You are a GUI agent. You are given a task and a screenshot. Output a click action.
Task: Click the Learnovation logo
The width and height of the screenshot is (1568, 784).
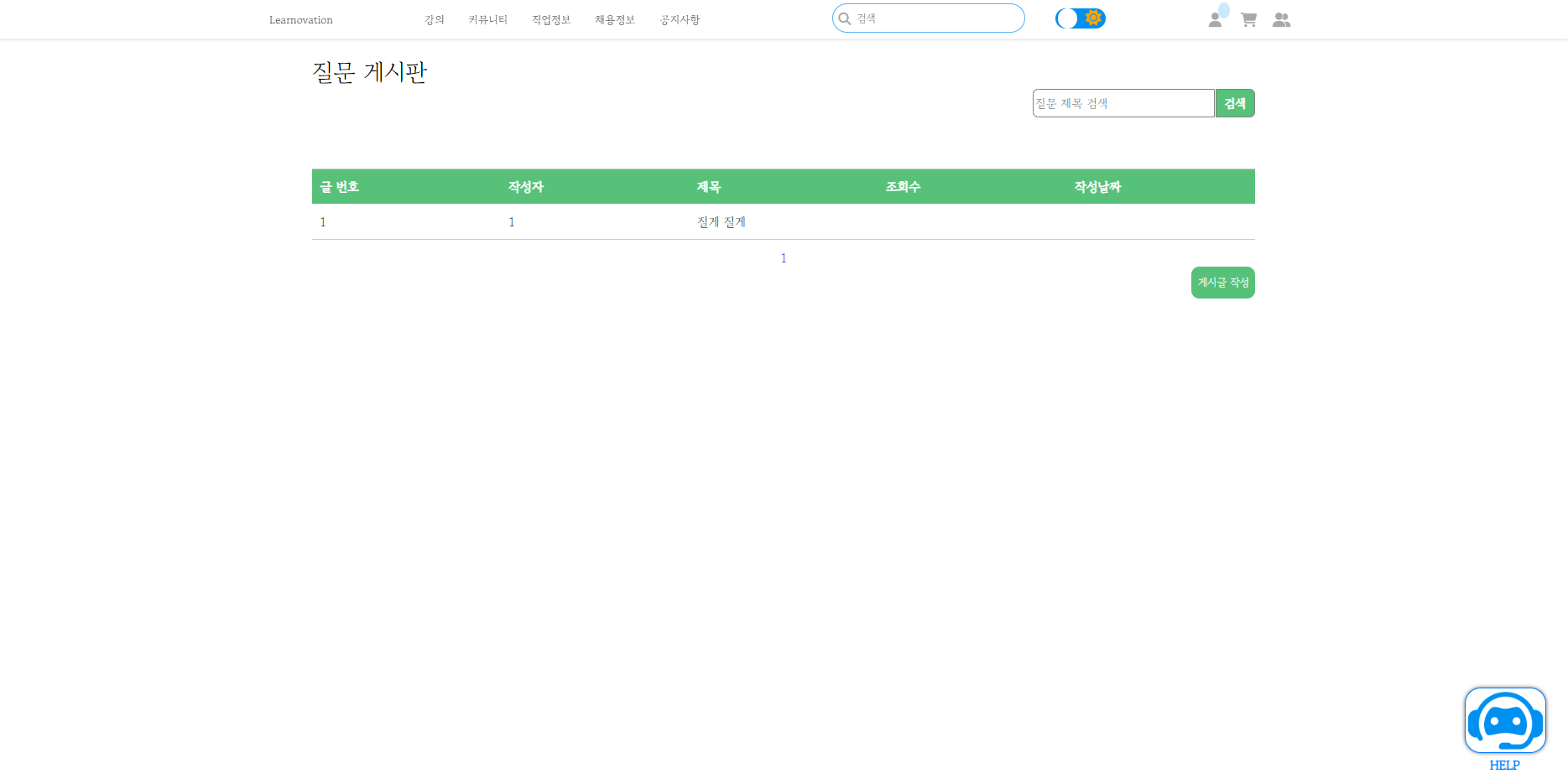click(x=300, y=19)
